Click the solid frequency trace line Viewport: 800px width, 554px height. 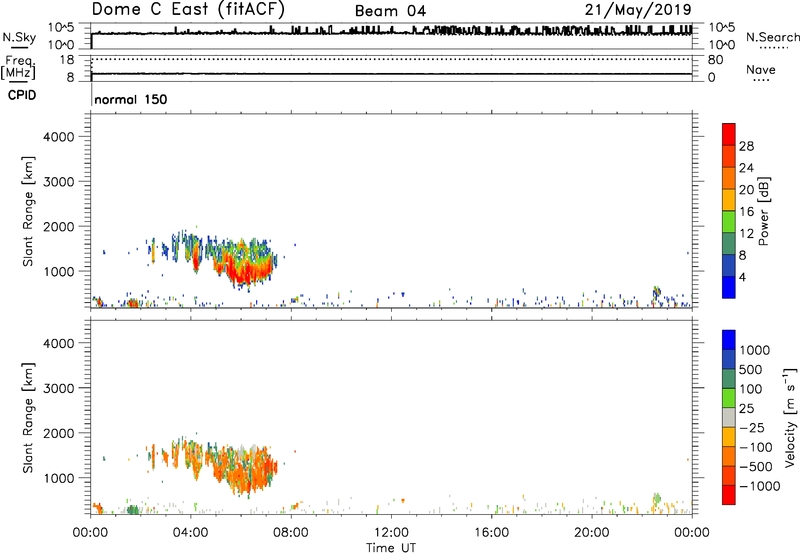tap(391, 74)
